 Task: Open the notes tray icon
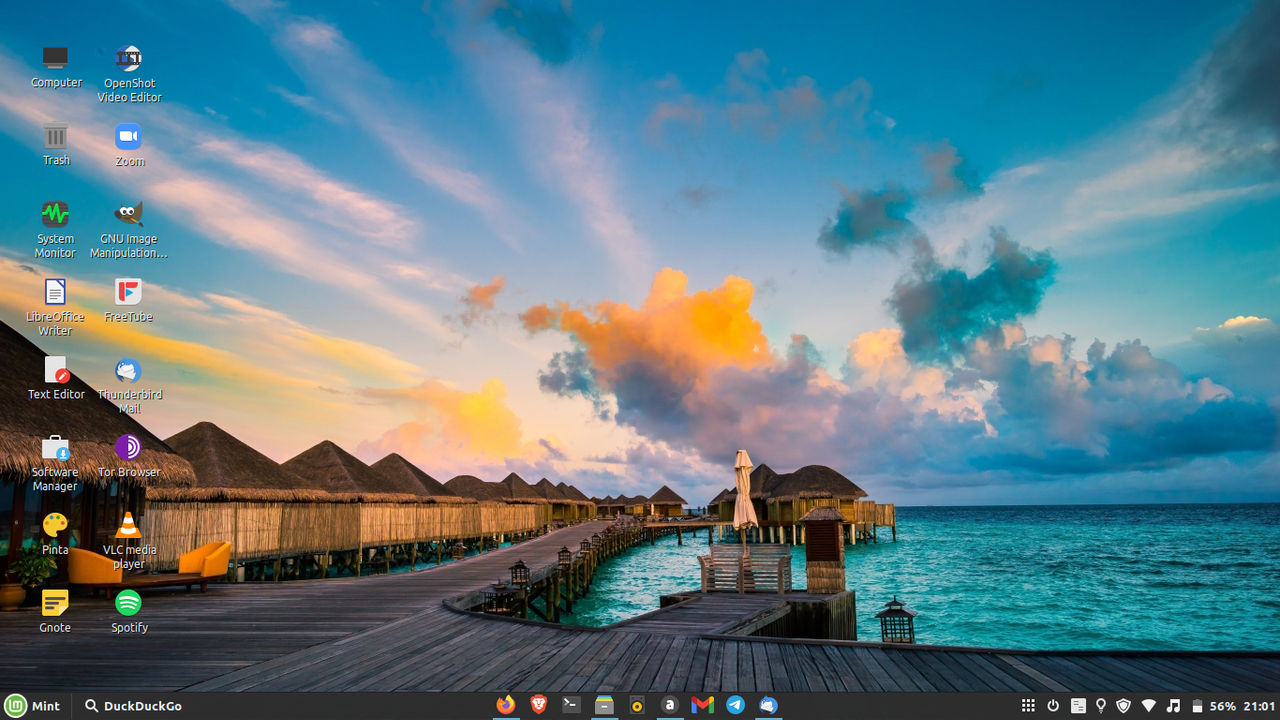click(x=1078, y=706)
